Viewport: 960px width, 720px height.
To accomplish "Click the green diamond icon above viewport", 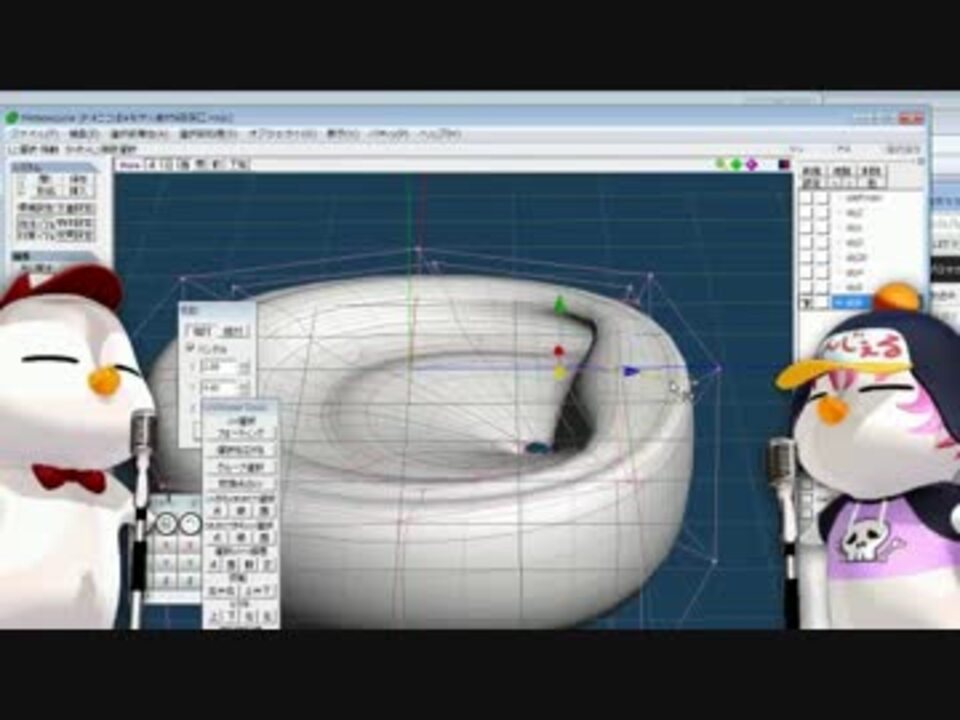I will [x=736, y=164].
